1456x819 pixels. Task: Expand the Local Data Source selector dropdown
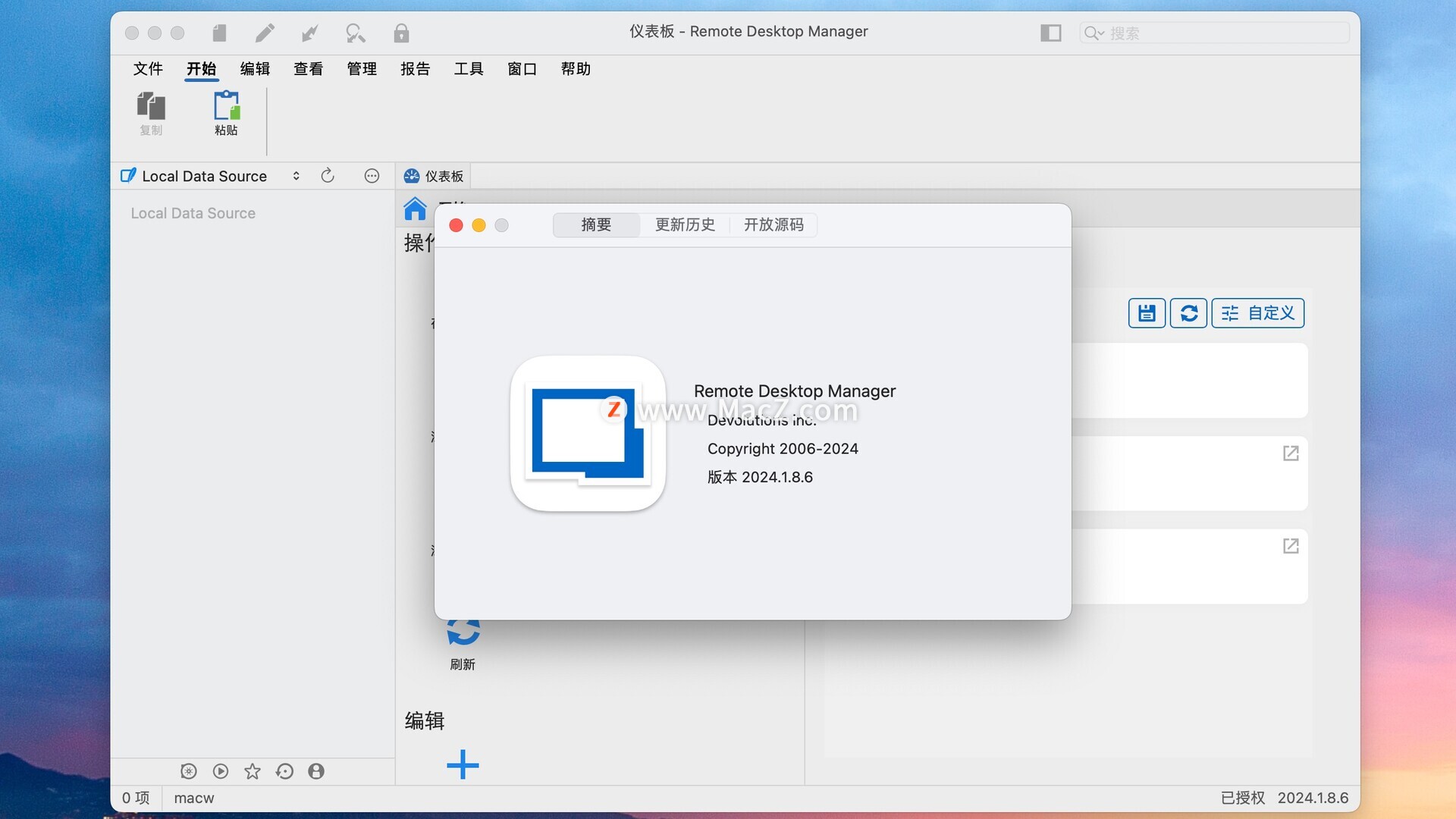click(296, 176)
